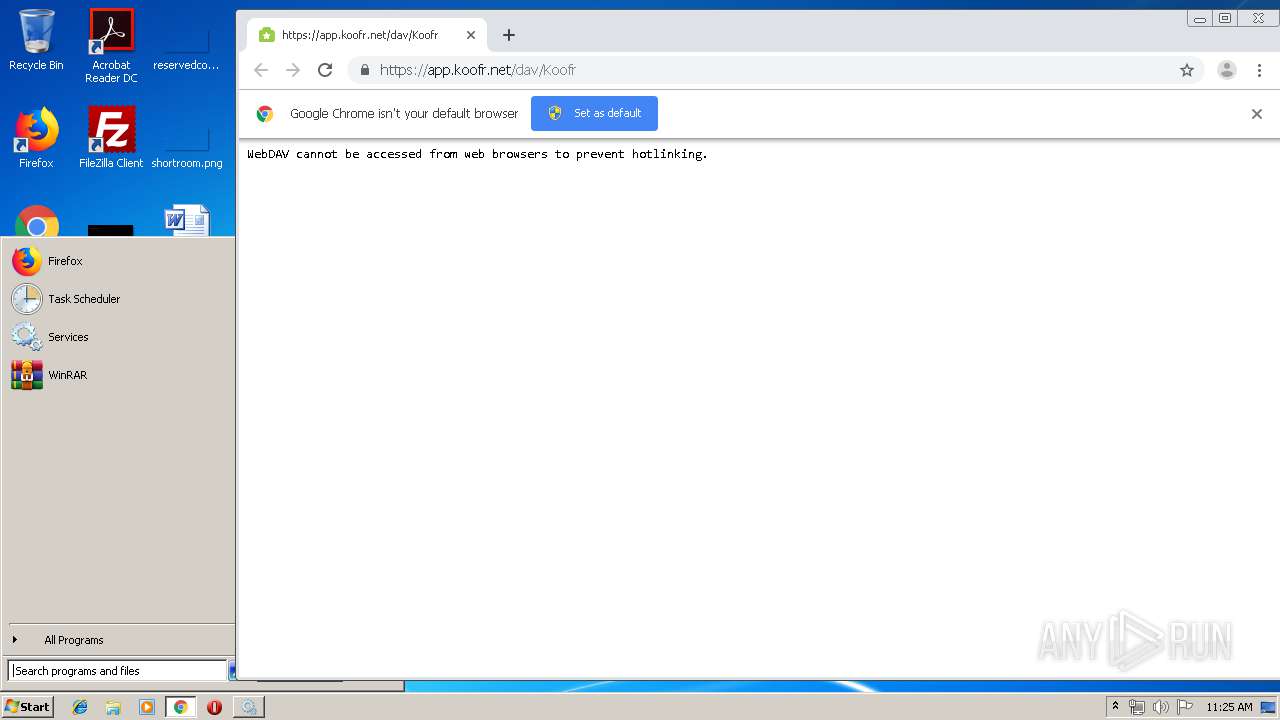
Task: Open the Chrome profile avatar
Action: pos(1227,70)
